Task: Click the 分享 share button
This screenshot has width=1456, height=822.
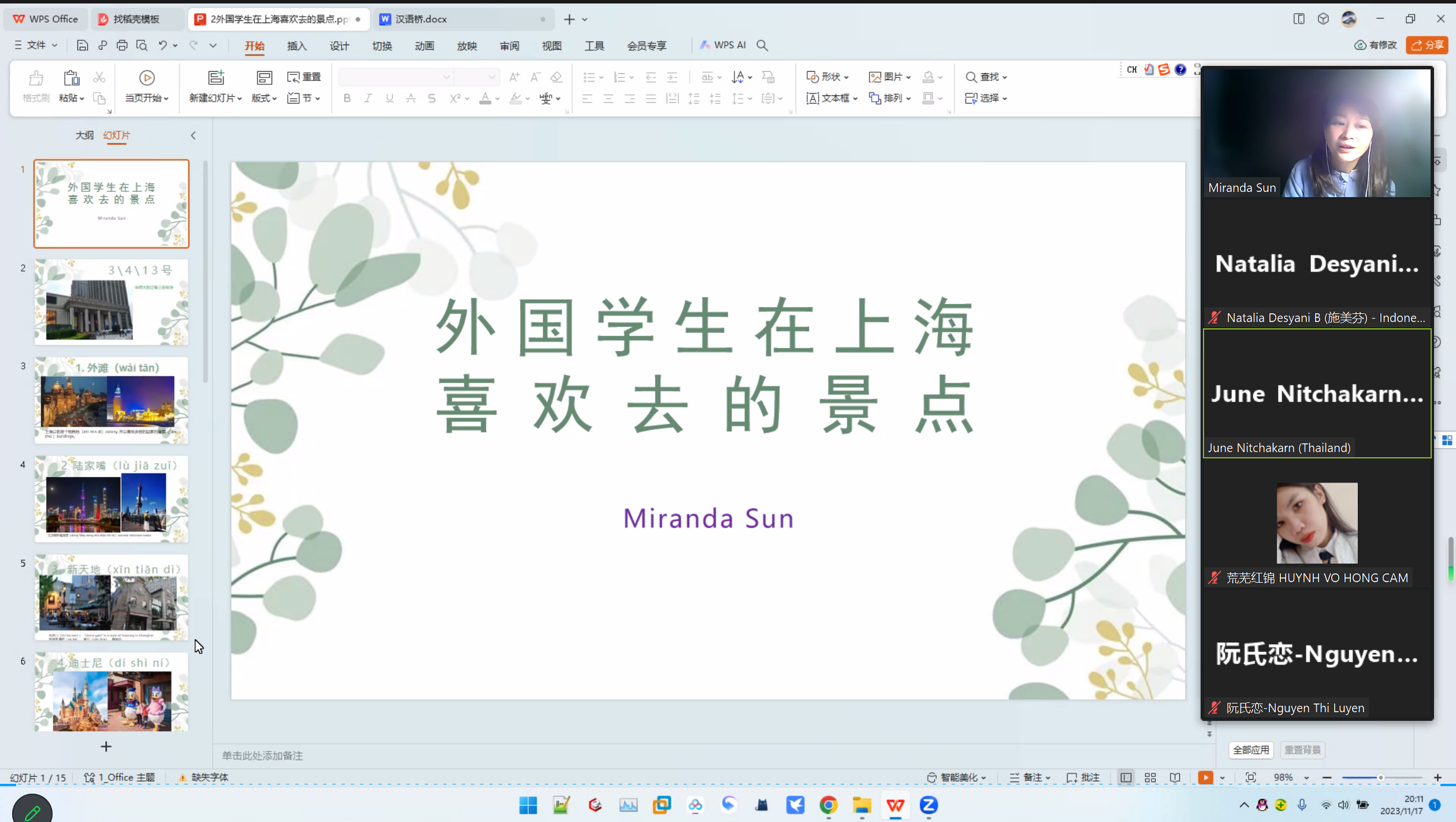Action: point(1427,45)
